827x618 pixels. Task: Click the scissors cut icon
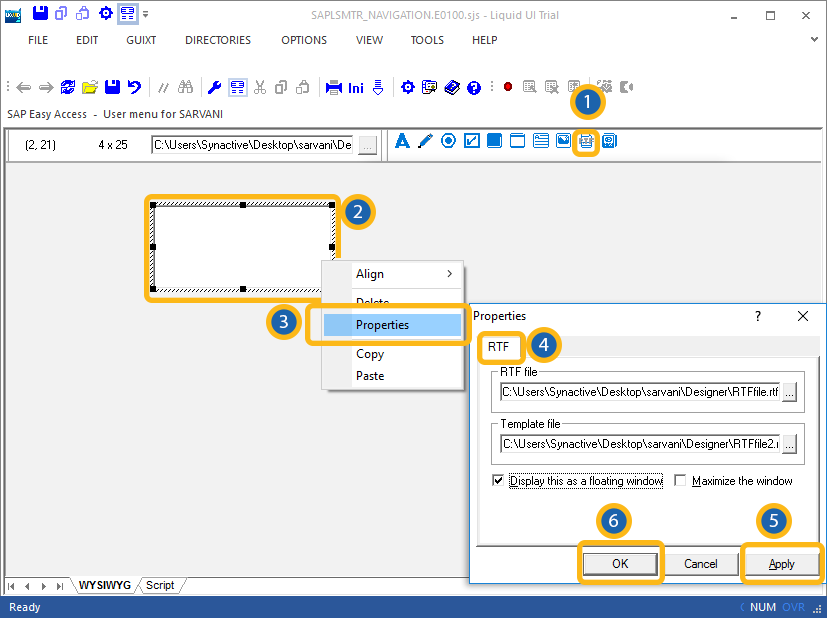(259, 87)
